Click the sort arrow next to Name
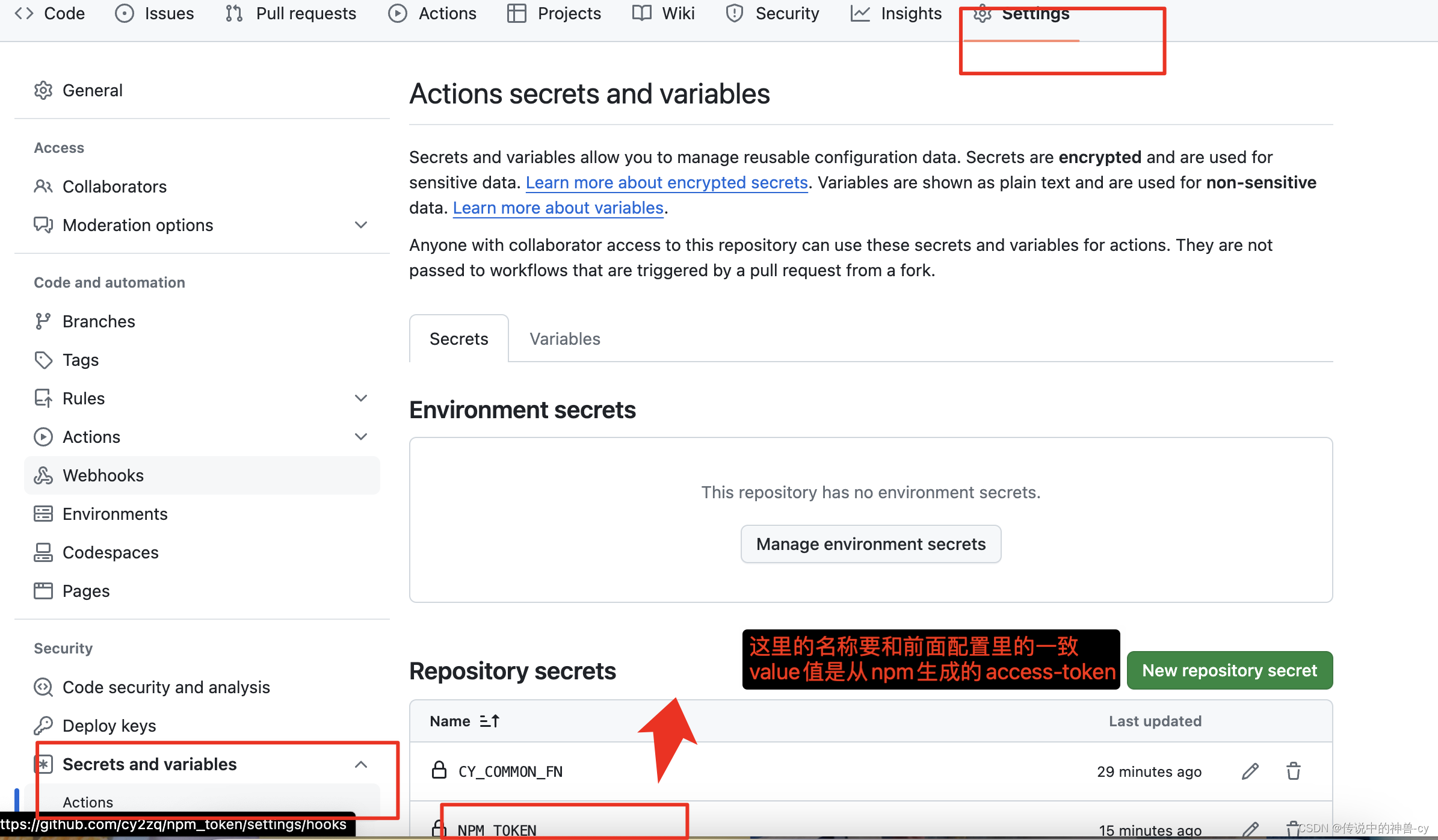1438x840 pixels. point(490,721)
